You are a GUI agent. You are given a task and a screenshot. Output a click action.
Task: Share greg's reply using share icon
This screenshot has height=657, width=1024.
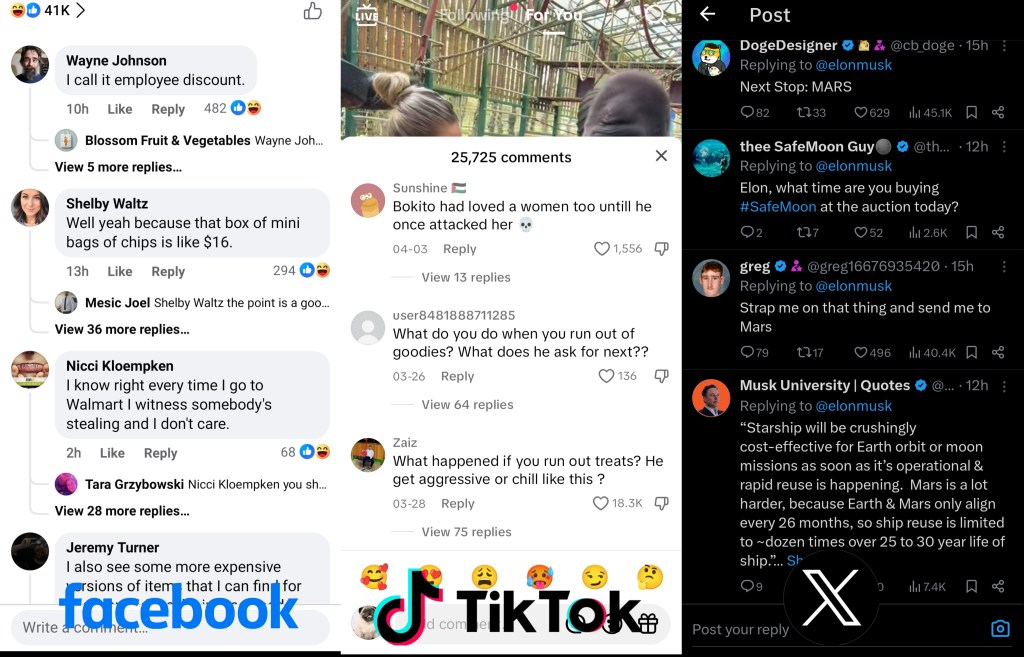point(998,353)
